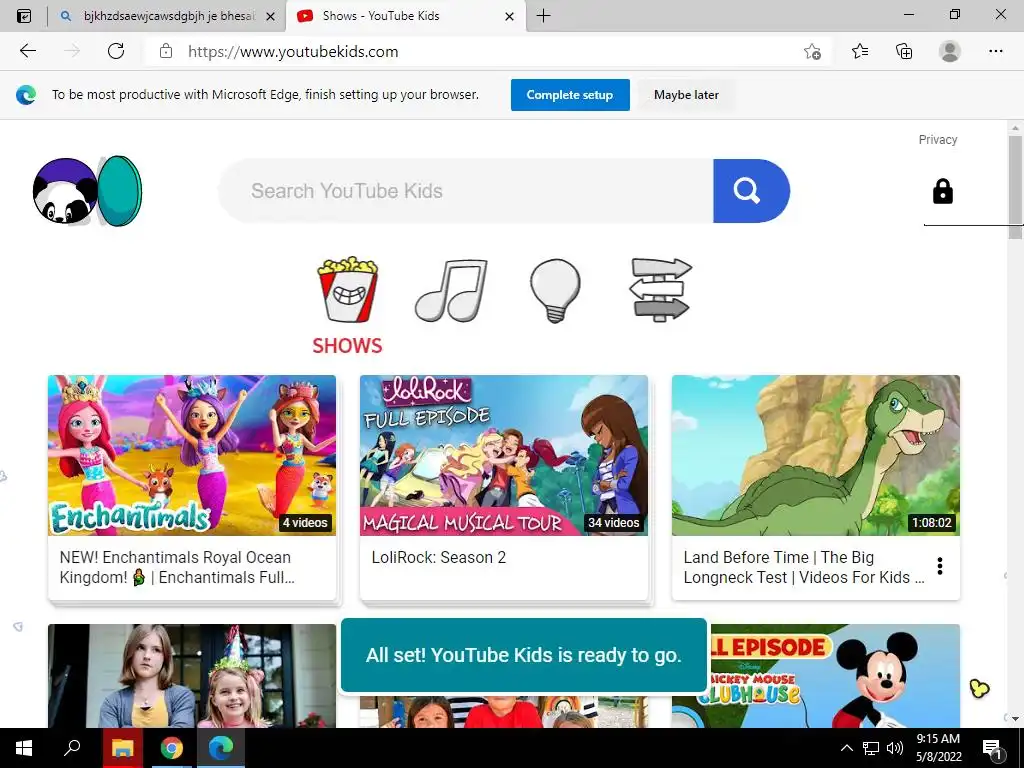Screen dimensions: 1024x768
Task: Open options for Land Before Time video
Action: [x=940, y=566]
